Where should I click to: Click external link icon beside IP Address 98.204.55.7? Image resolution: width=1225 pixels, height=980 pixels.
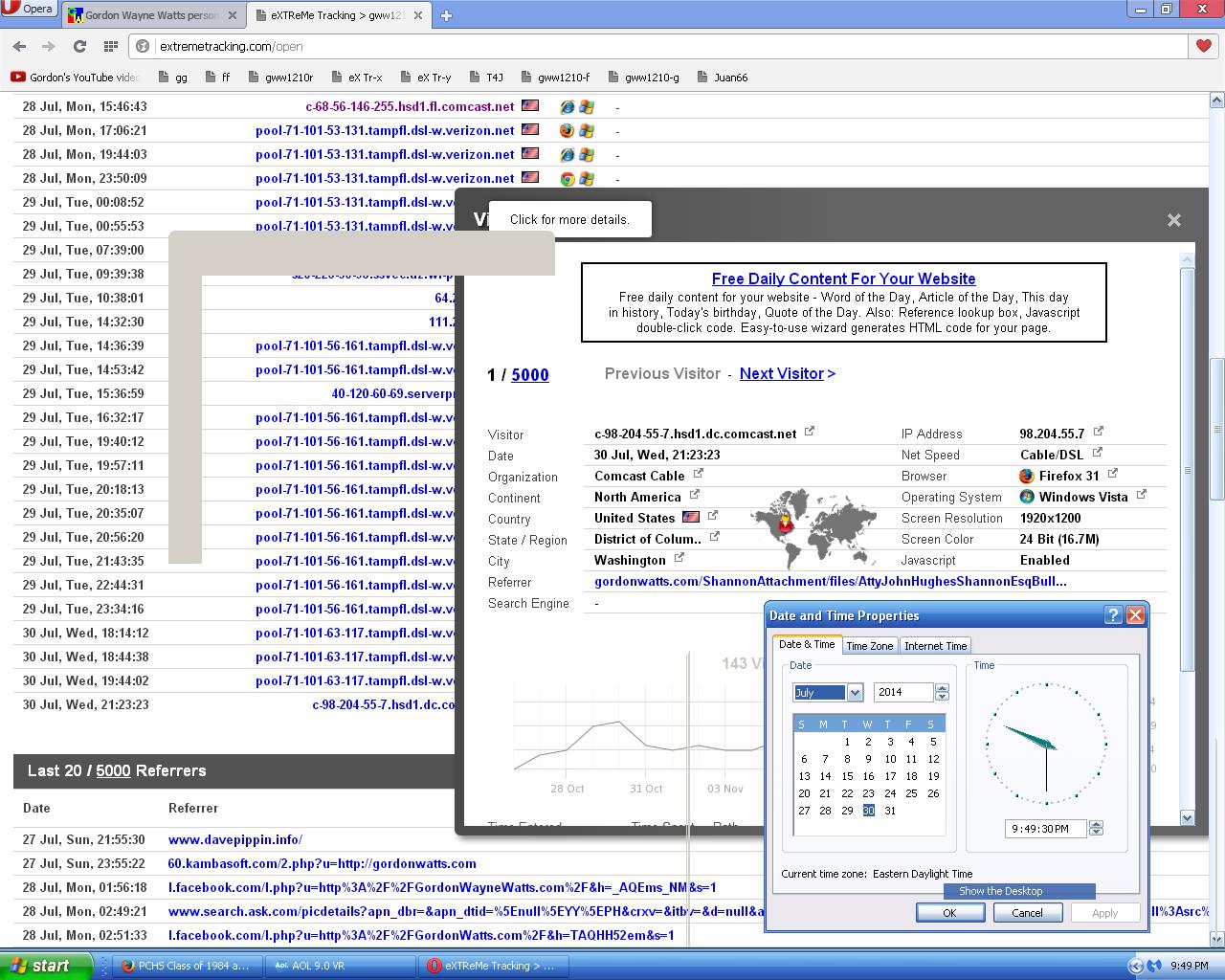click(1099, 432)
